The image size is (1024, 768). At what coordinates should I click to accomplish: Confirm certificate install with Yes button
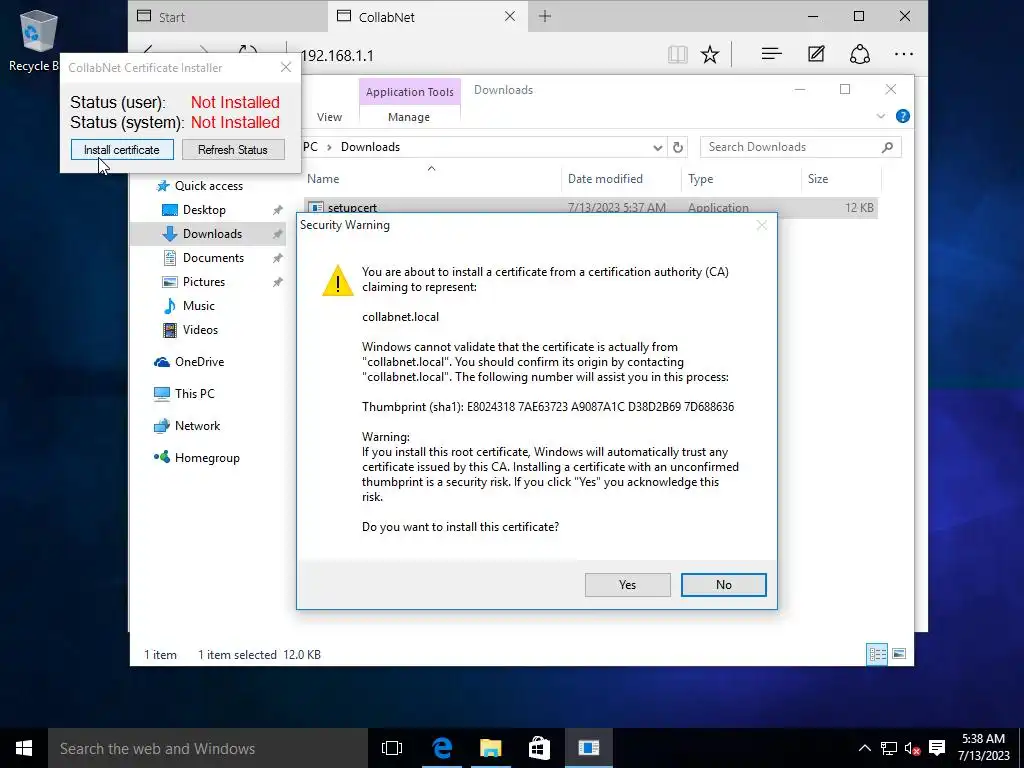coord(627,584)
